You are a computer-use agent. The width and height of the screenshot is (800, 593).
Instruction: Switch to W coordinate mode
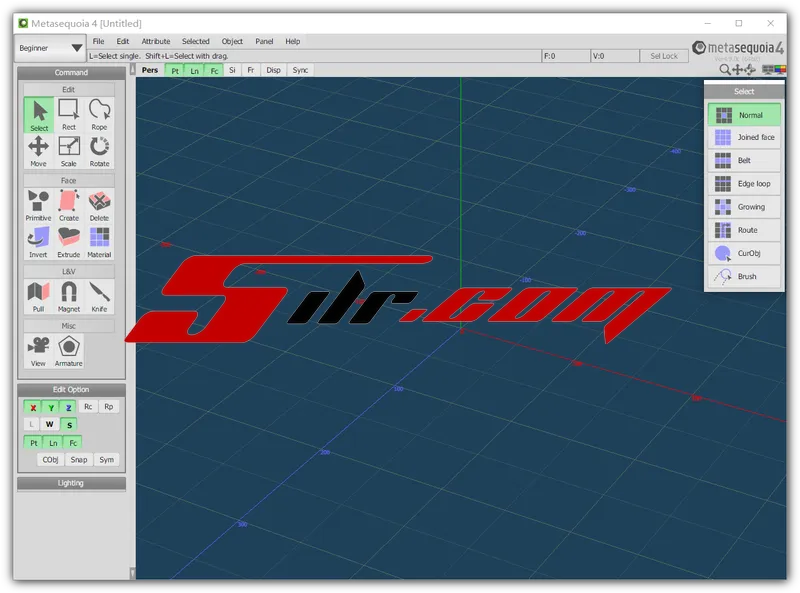coord(49,424)
